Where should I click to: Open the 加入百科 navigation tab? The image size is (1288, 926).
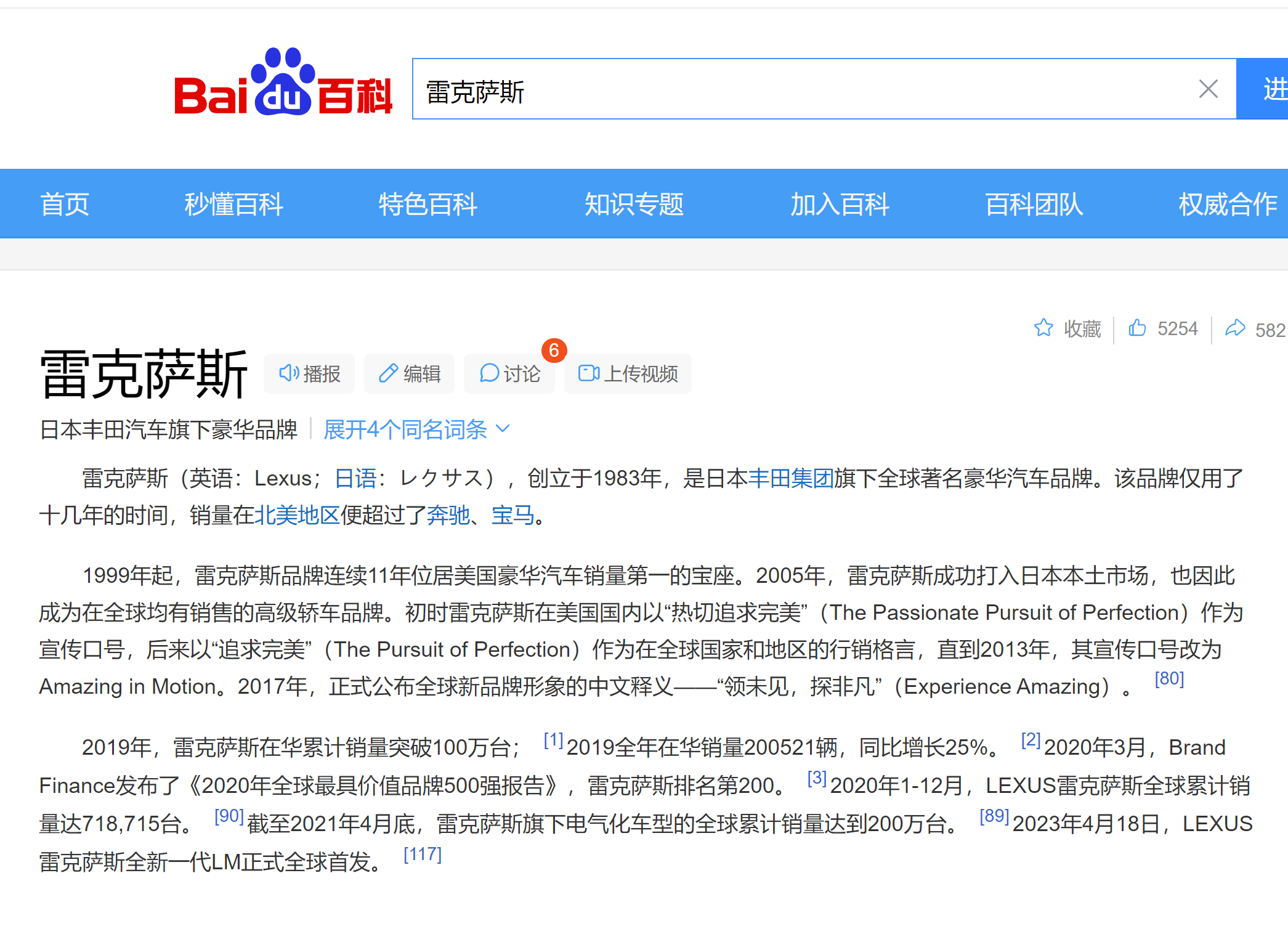pos(840,205)
